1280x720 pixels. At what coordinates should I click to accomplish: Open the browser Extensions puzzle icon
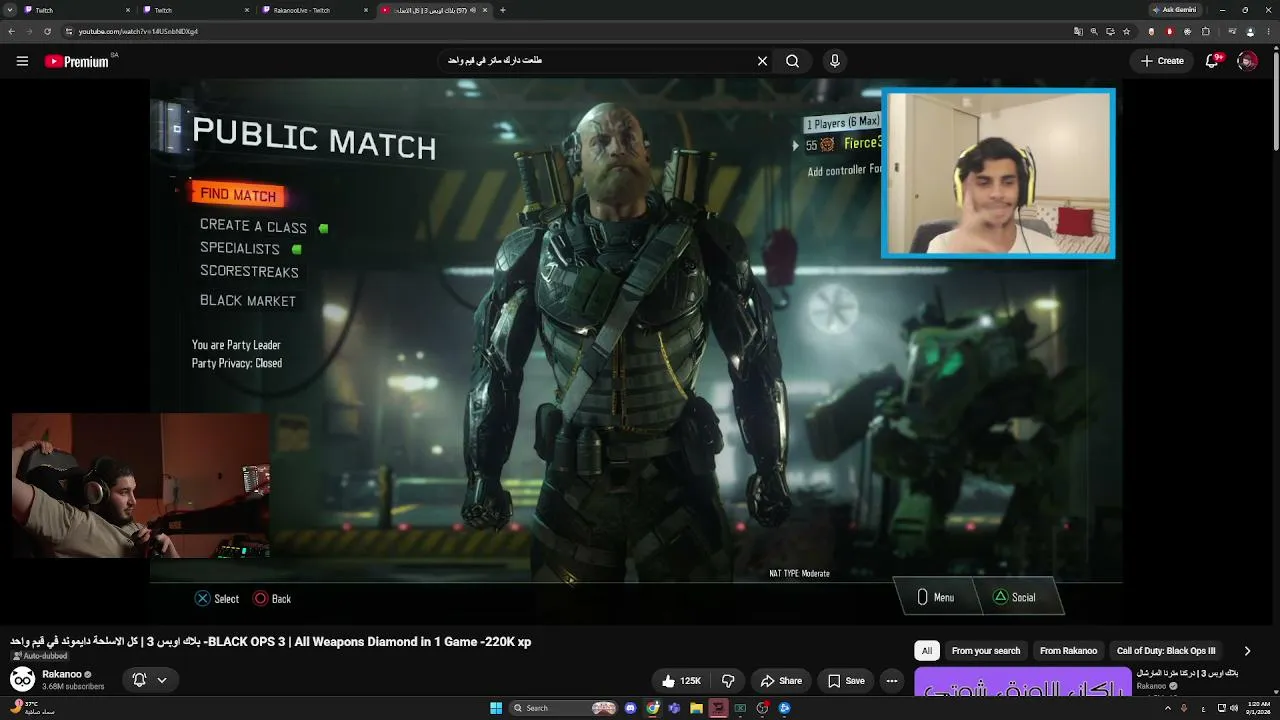pyautogui.click(x=1206, y=31)
